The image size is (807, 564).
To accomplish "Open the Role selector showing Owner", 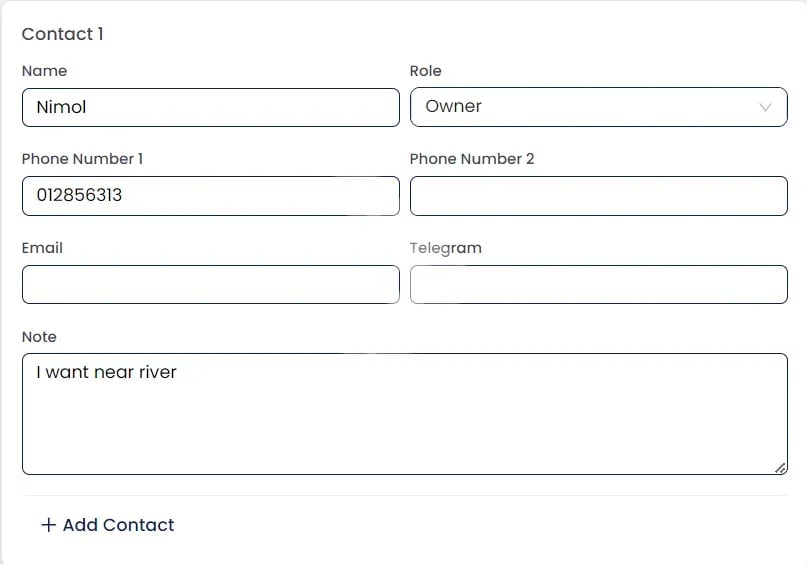I will pyautogui.click(x=598, y=107).
